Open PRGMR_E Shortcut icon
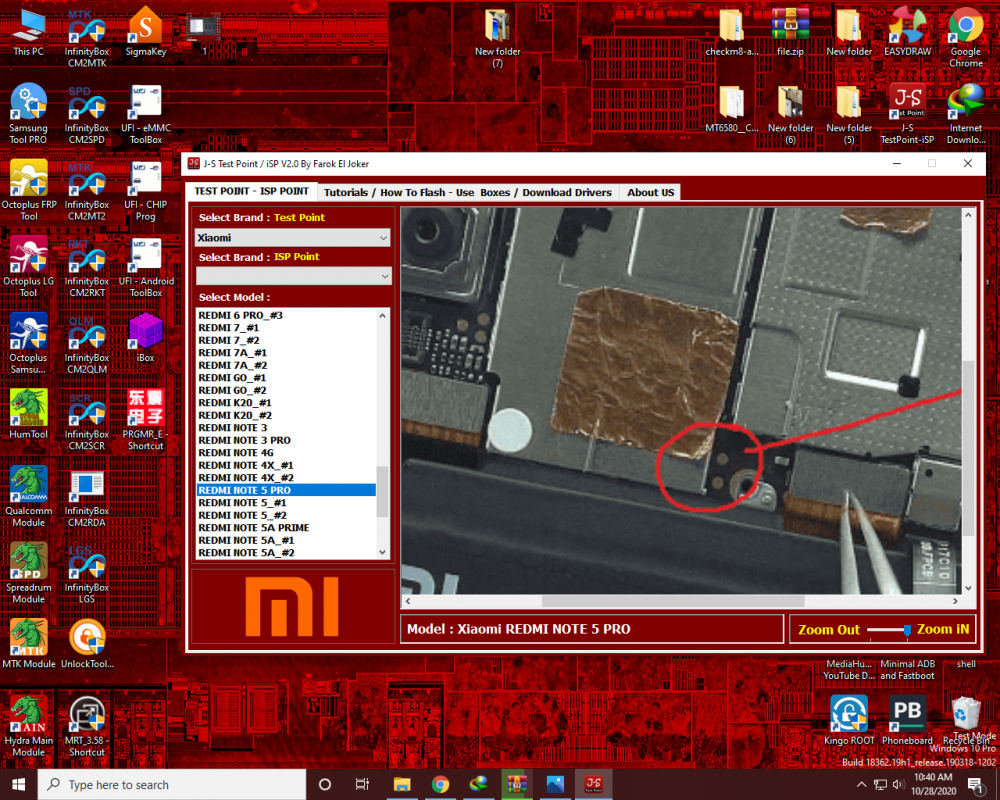The image size is (1000, 800). coord(145,420)
